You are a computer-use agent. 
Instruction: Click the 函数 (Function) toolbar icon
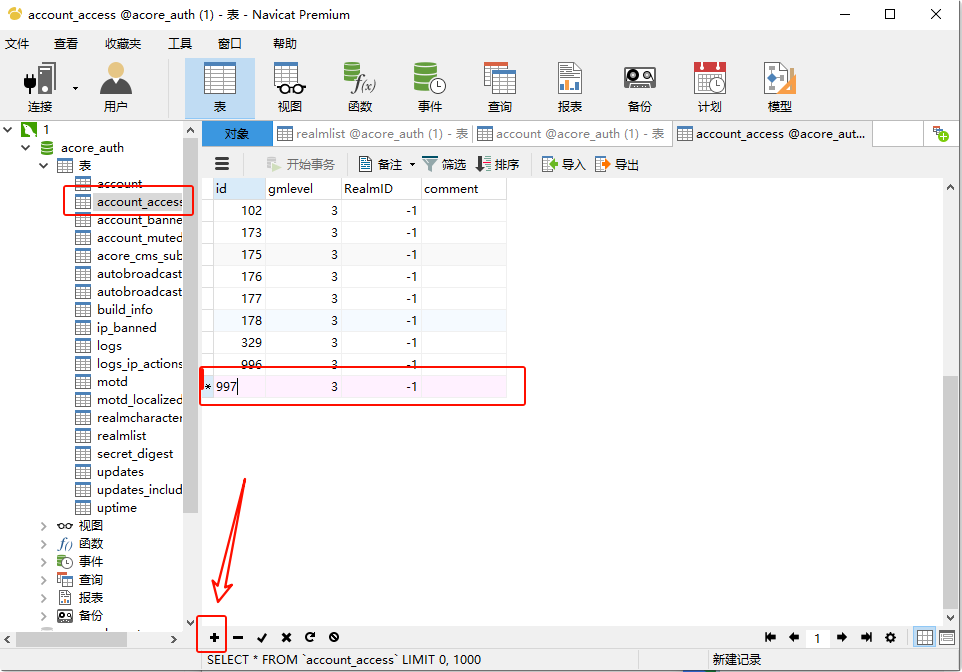point(359,87)
